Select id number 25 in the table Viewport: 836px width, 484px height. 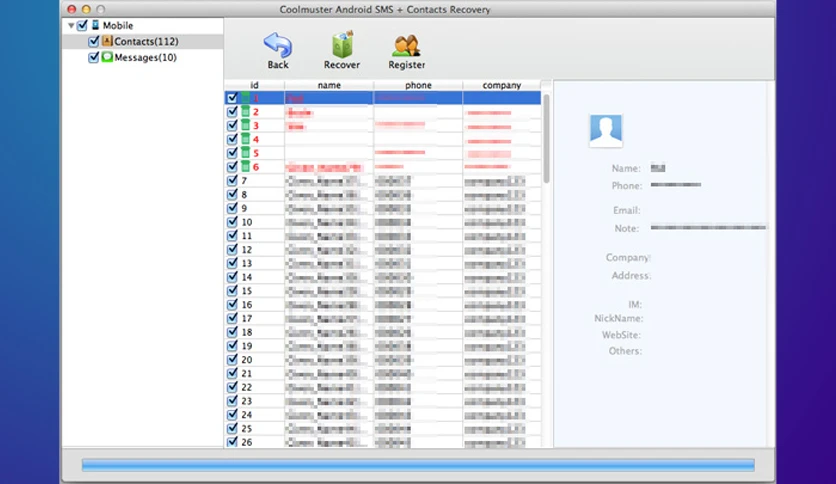[x=247, y=429]
